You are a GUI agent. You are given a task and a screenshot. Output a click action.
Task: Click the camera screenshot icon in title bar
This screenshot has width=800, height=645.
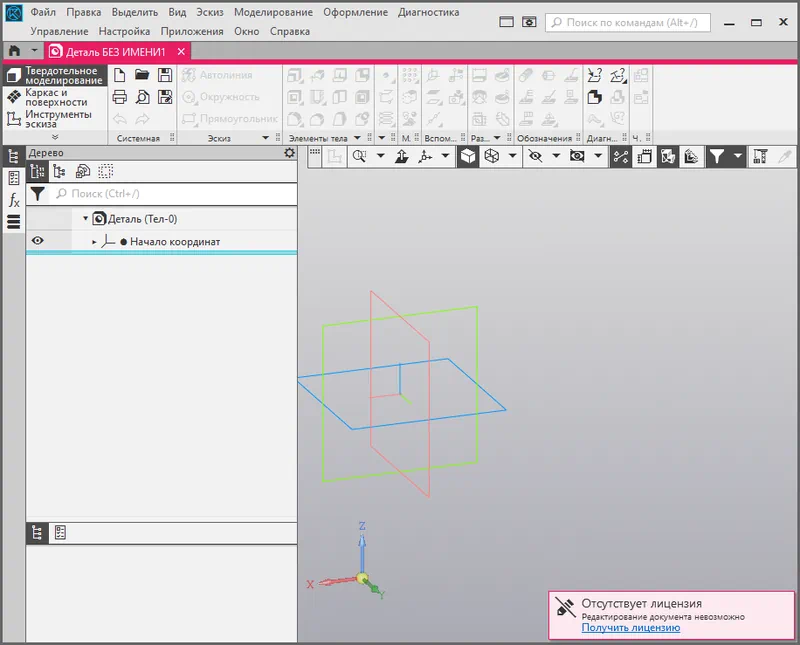point(529,22)
